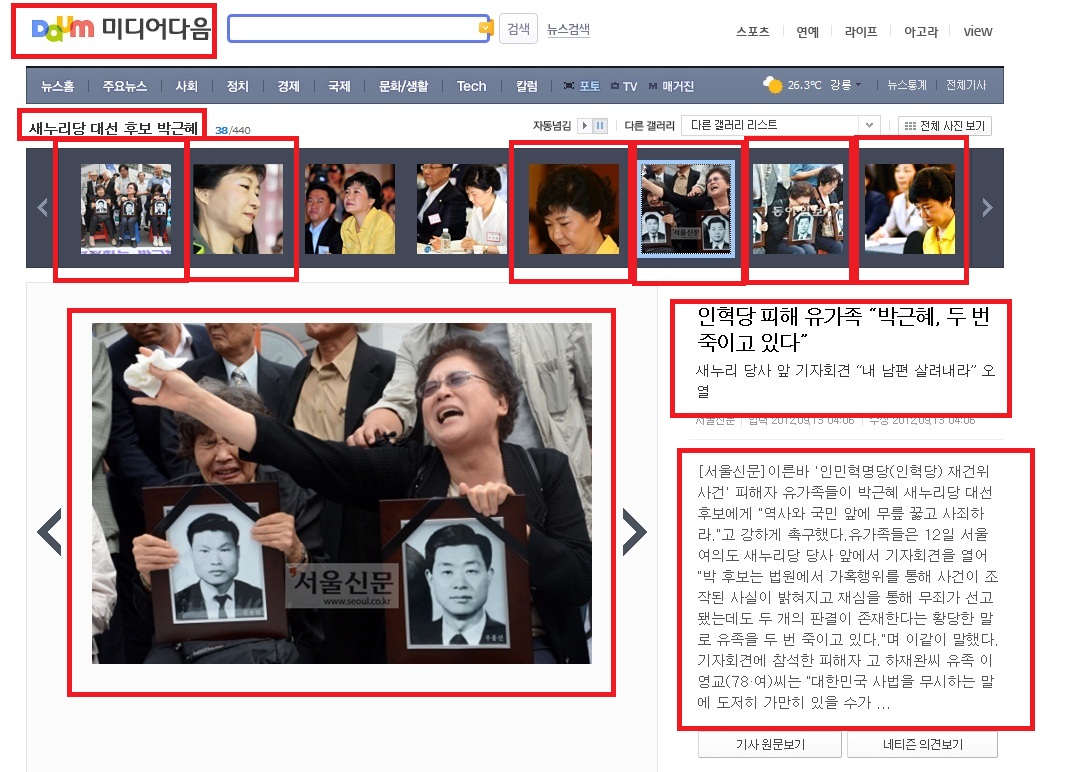The image size is (1069, 772).
Task: Select last thumbnail of woman in yellow
Action: point(909,209)
